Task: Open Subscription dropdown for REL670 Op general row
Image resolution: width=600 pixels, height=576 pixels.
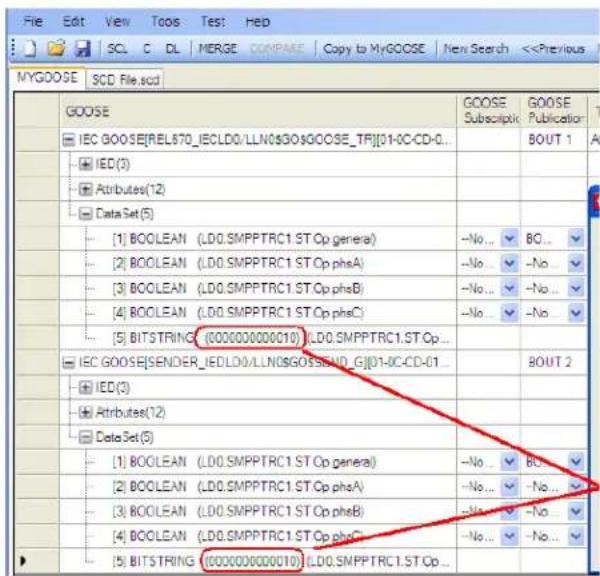Action: (509, 239)
